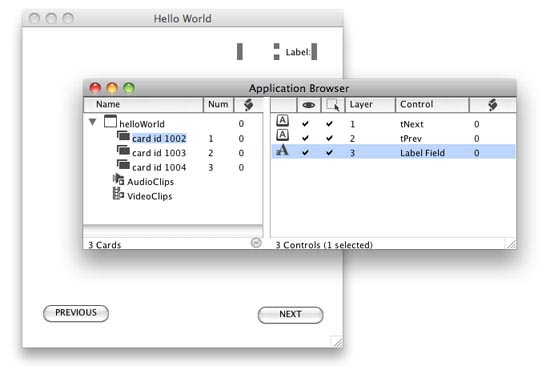Select the tNext control name
The width and height of the screenshot is (546, 374).
pyautogui.click(x=412, y=124)
